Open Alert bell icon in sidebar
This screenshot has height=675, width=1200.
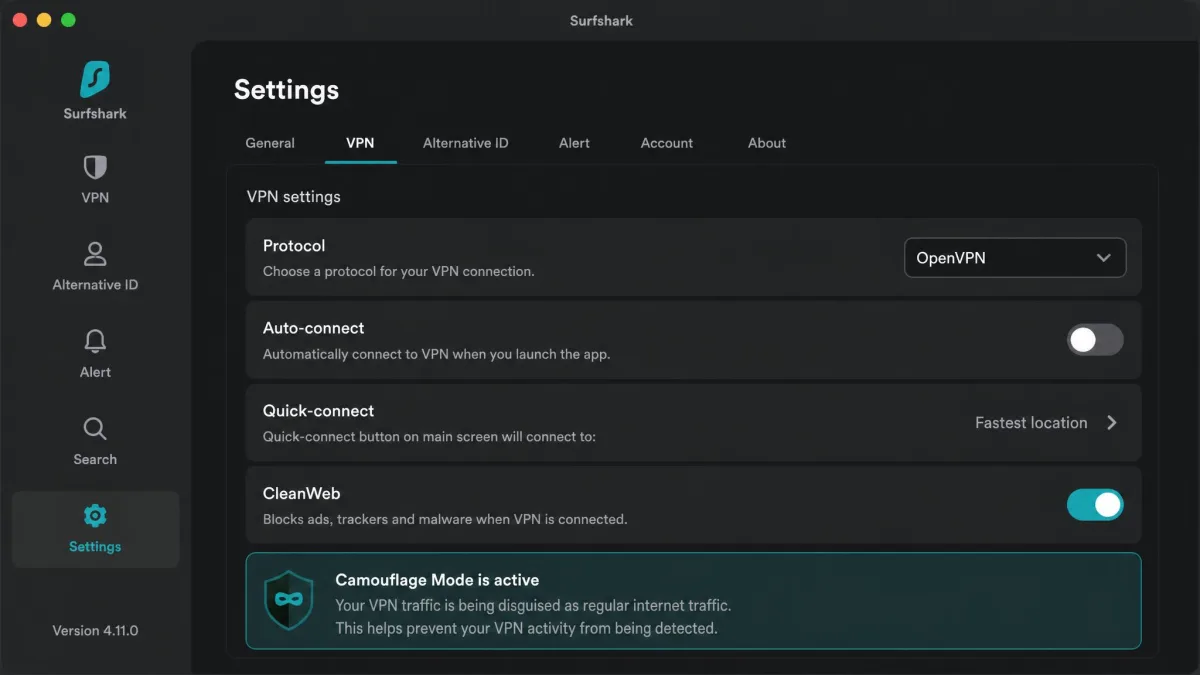pos(95,341)
